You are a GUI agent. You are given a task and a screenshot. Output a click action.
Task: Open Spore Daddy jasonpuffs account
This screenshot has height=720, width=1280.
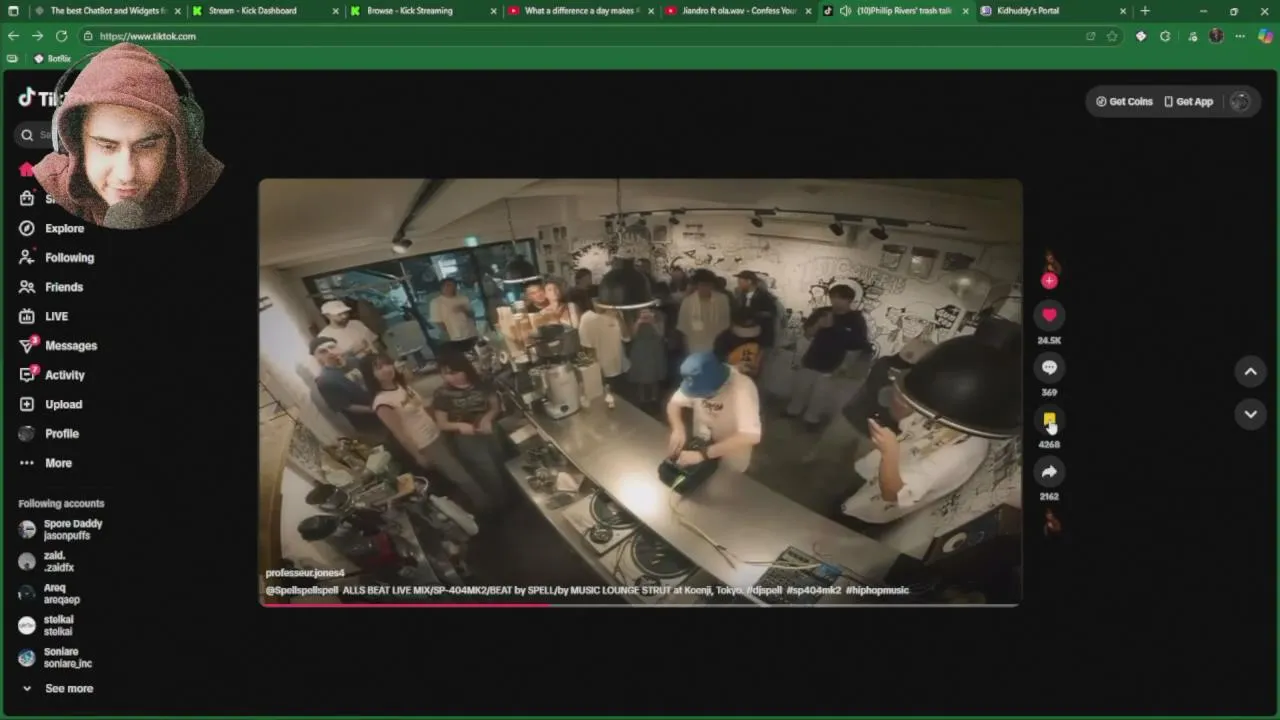pos(61,529)
